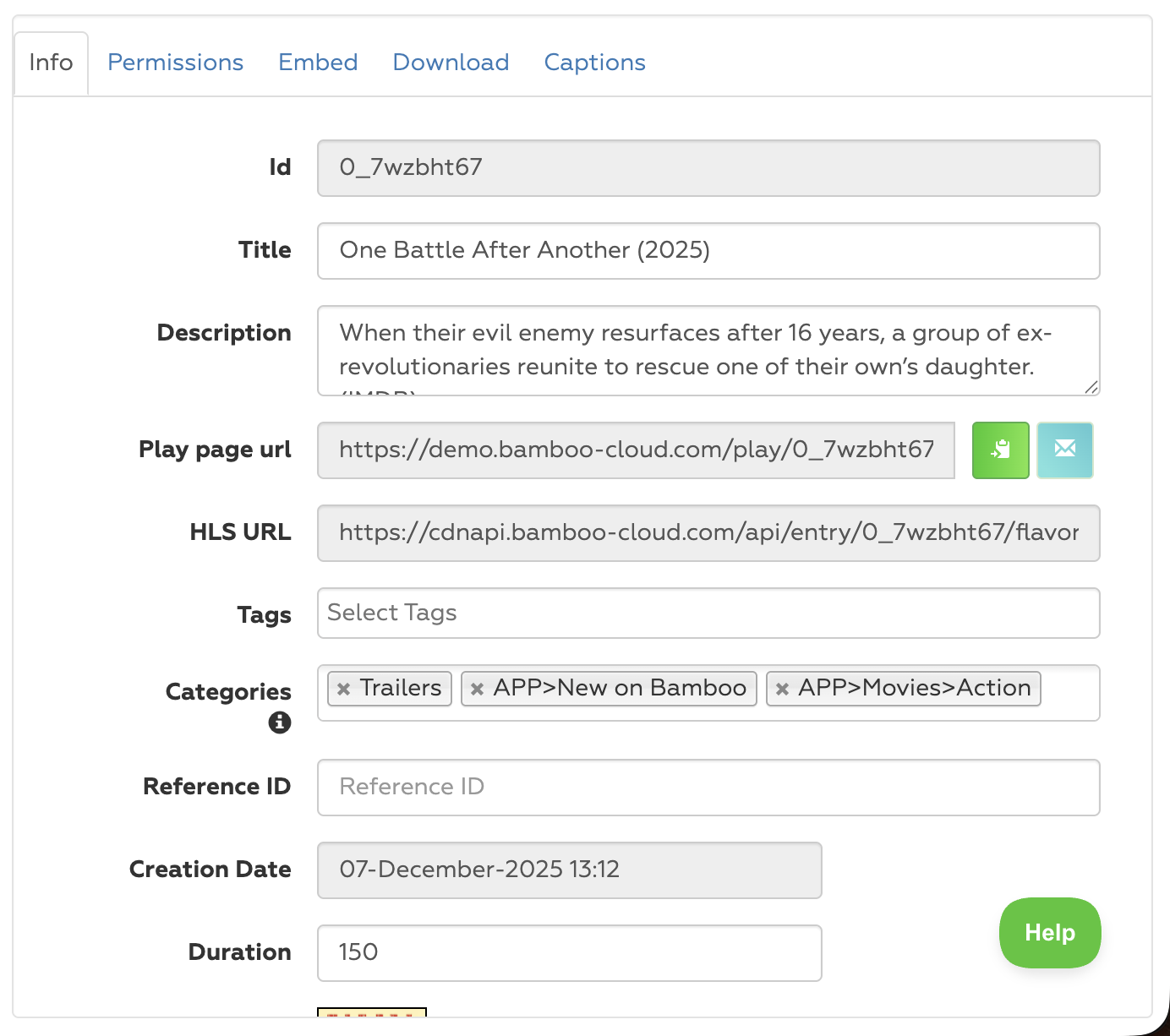Select the Captions tab
This screenshot has width=1170, height=1036.
click(594, 63)
